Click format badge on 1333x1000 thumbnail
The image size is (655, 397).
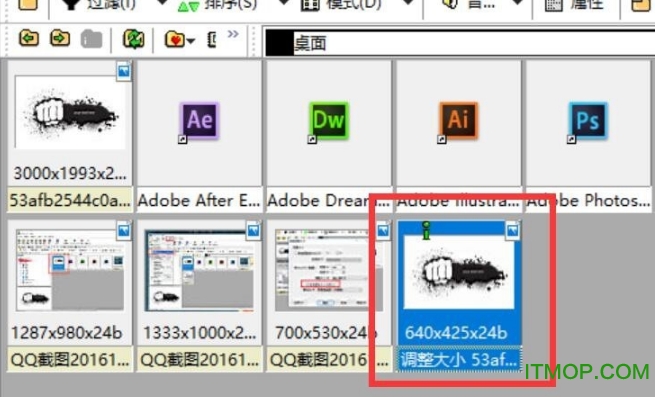(x=253, y=231)
